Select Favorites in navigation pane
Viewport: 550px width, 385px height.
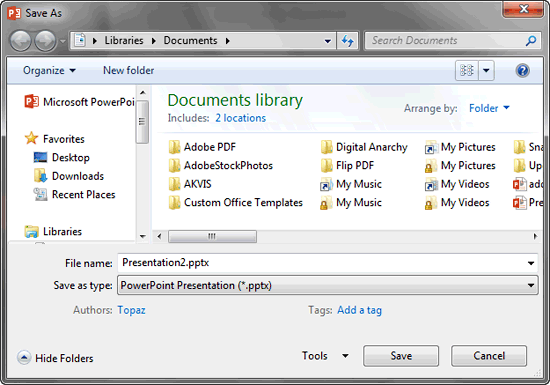click(x=55, y=139)
